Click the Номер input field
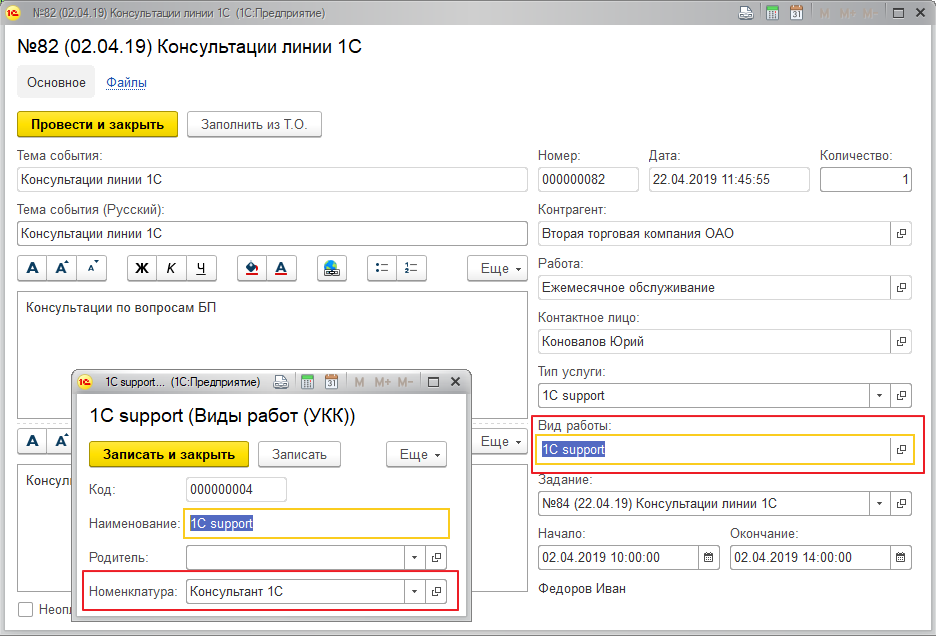Screen dimensions: 936x636 (588, 180)
